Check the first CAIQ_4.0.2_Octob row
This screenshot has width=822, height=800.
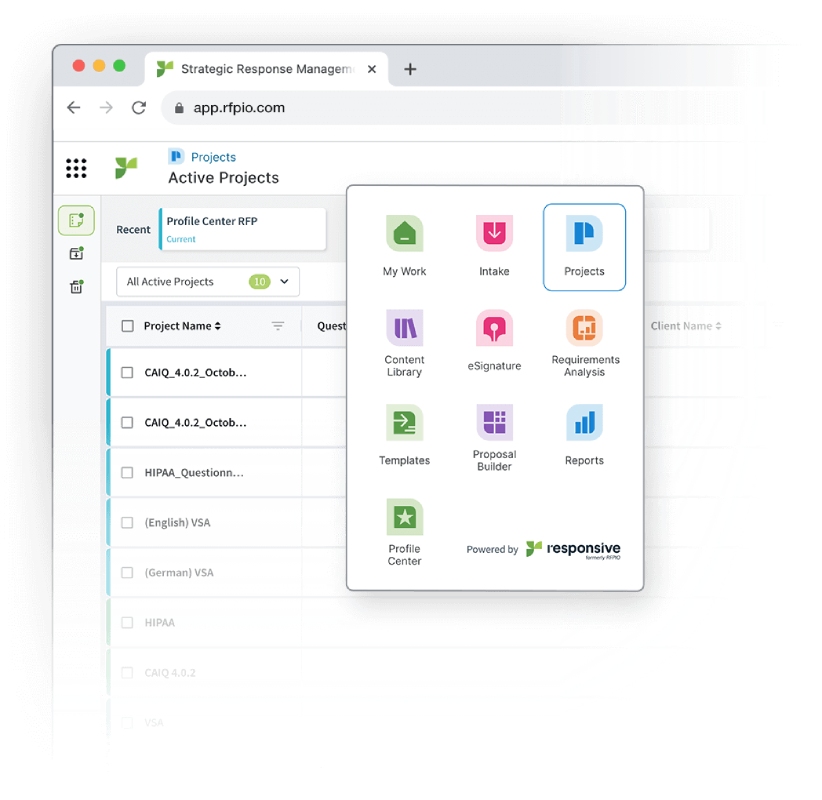127,372
